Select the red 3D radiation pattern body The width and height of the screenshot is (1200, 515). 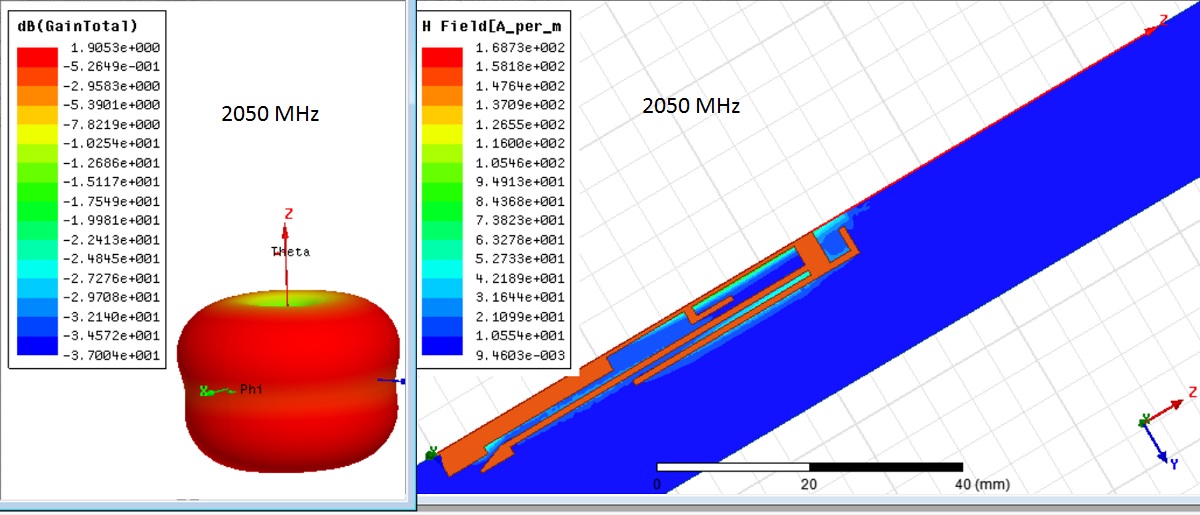pyautogui.click(x=287, y=380)
